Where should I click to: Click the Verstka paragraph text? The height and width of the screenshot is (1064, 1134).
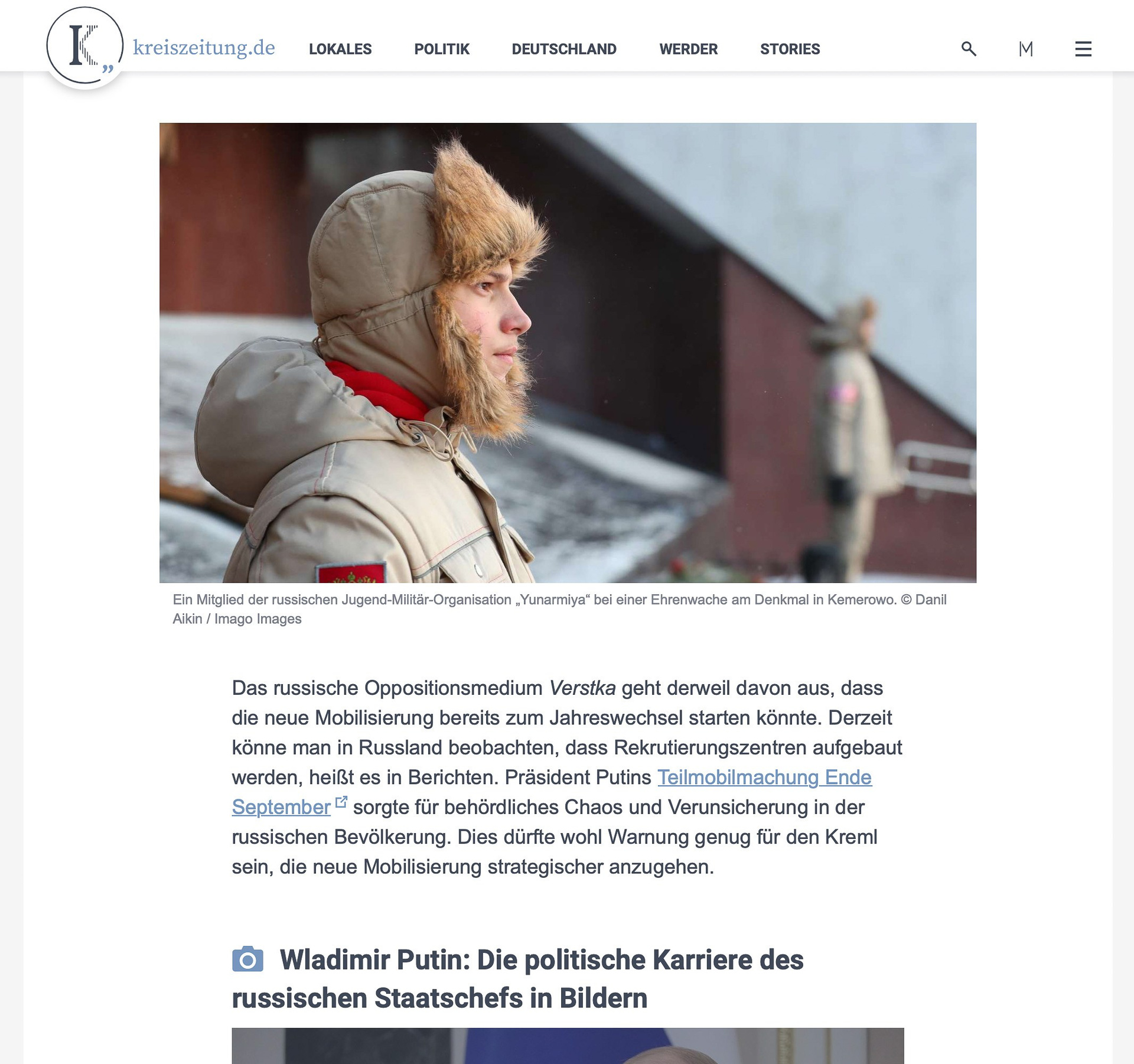tap(567, 777)
